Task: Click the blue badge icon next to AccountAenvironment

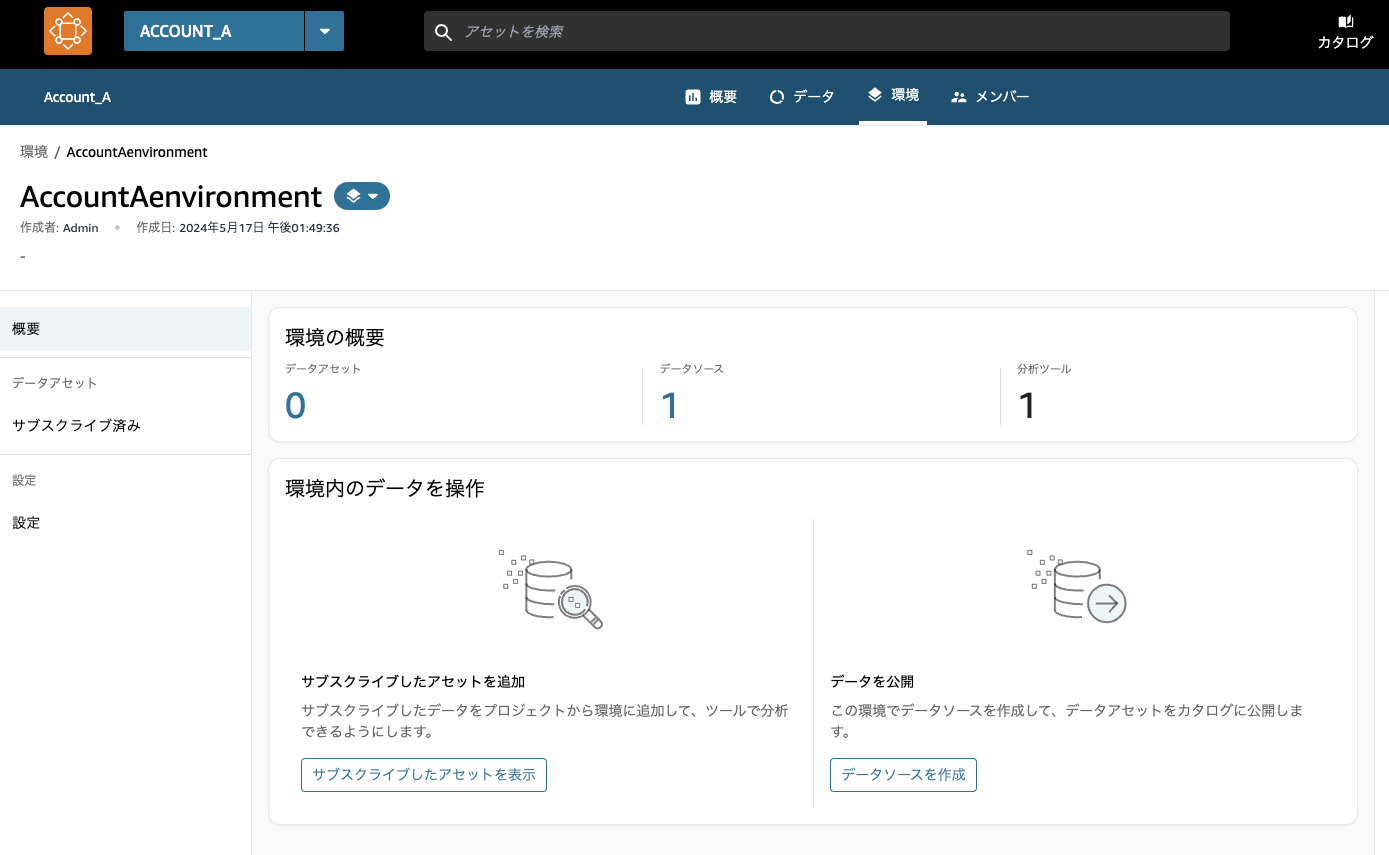Action: (x=352, y=196)
